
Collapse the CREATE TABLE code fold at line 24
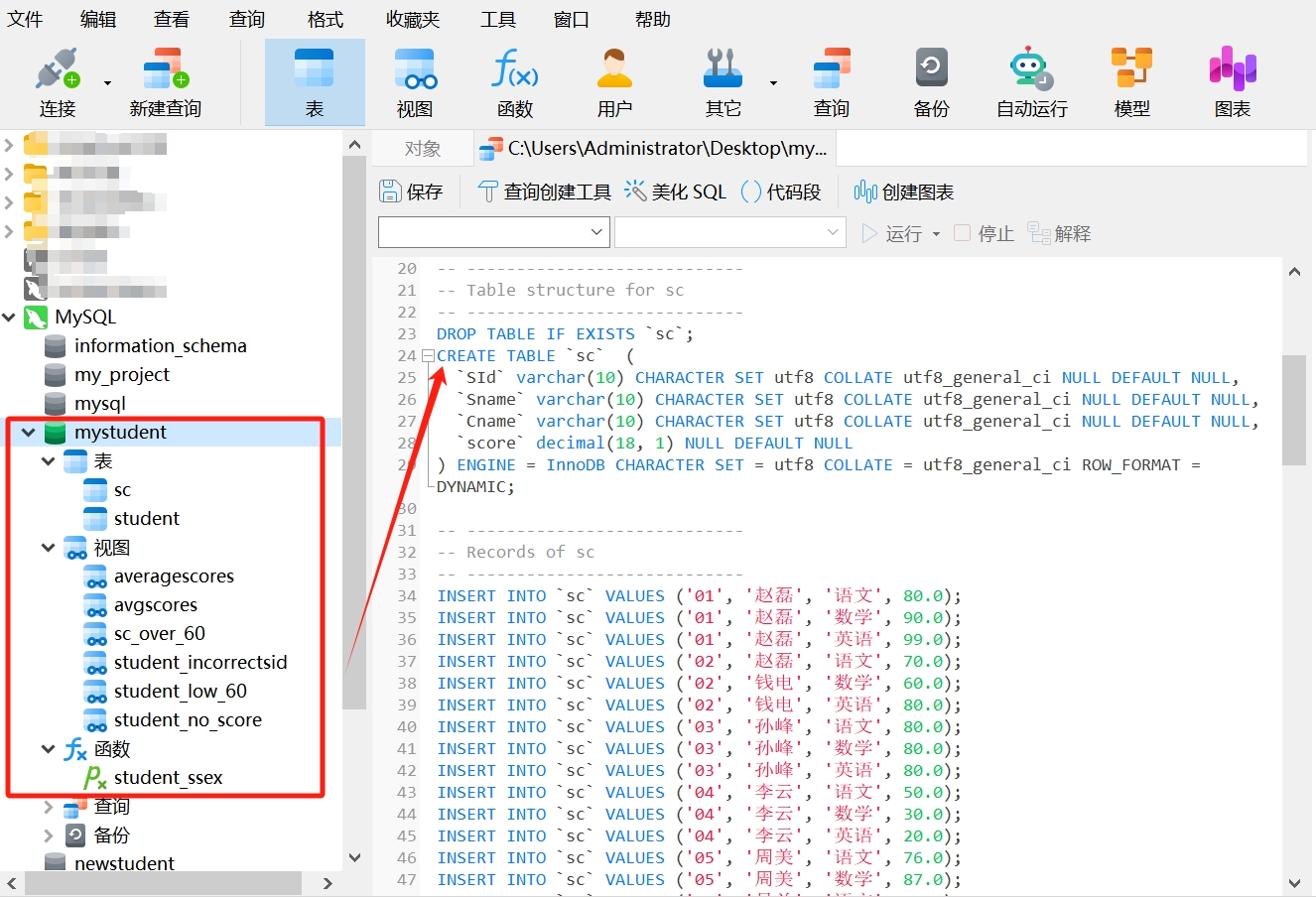click(x=428, y=356)
